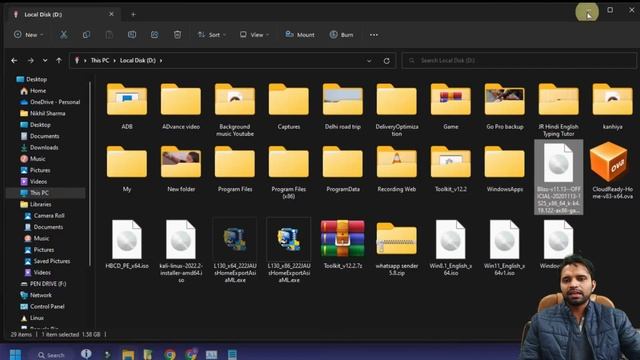Select the Toolkit_v12.2.7z archive
The height and width of the screenshot is (360, 640).
tap(342, 244)
